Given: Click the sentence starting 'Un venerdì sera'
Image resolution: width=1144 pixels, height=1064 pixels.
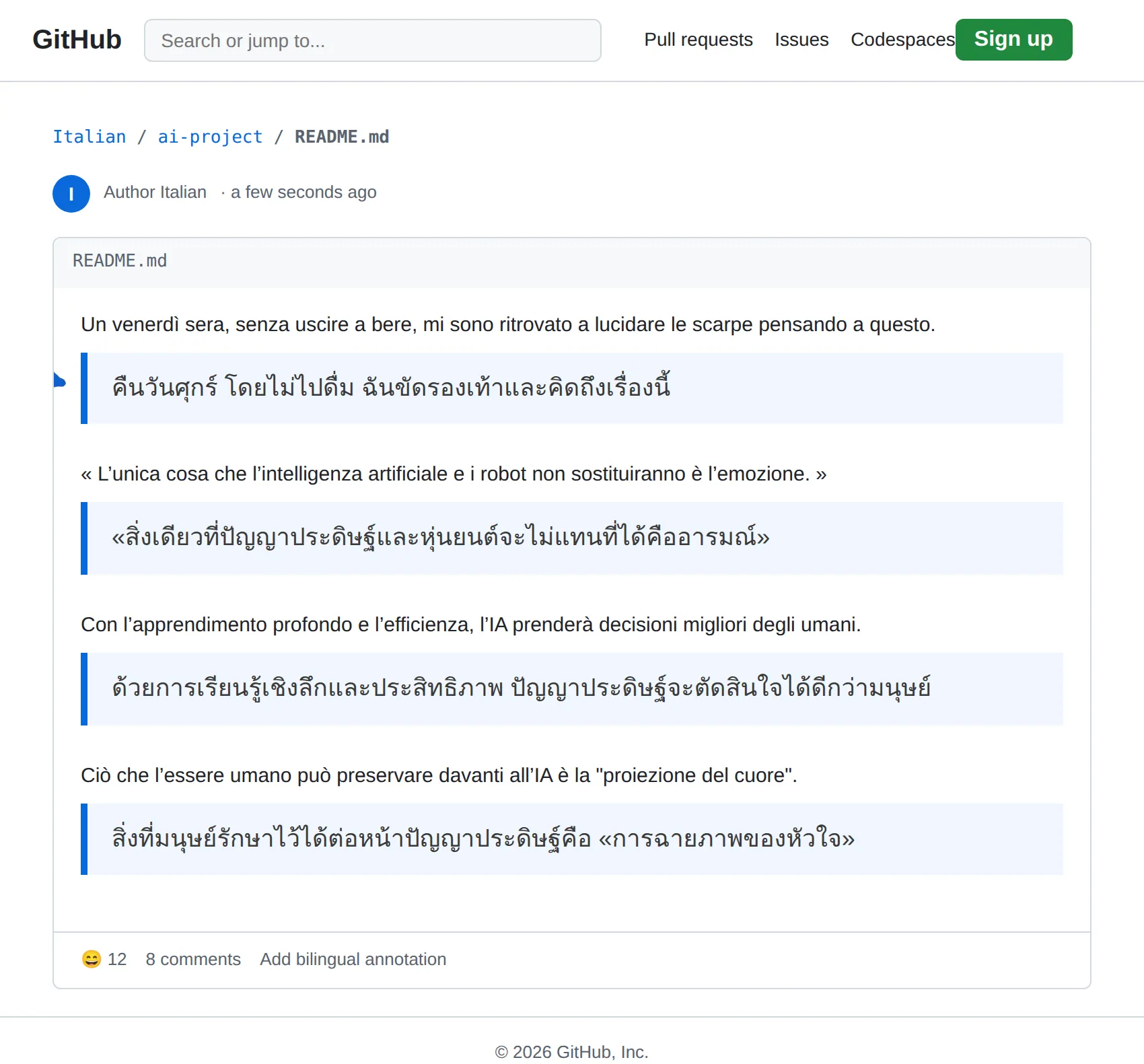Looking at the screenshot, I should click(508, 324).
